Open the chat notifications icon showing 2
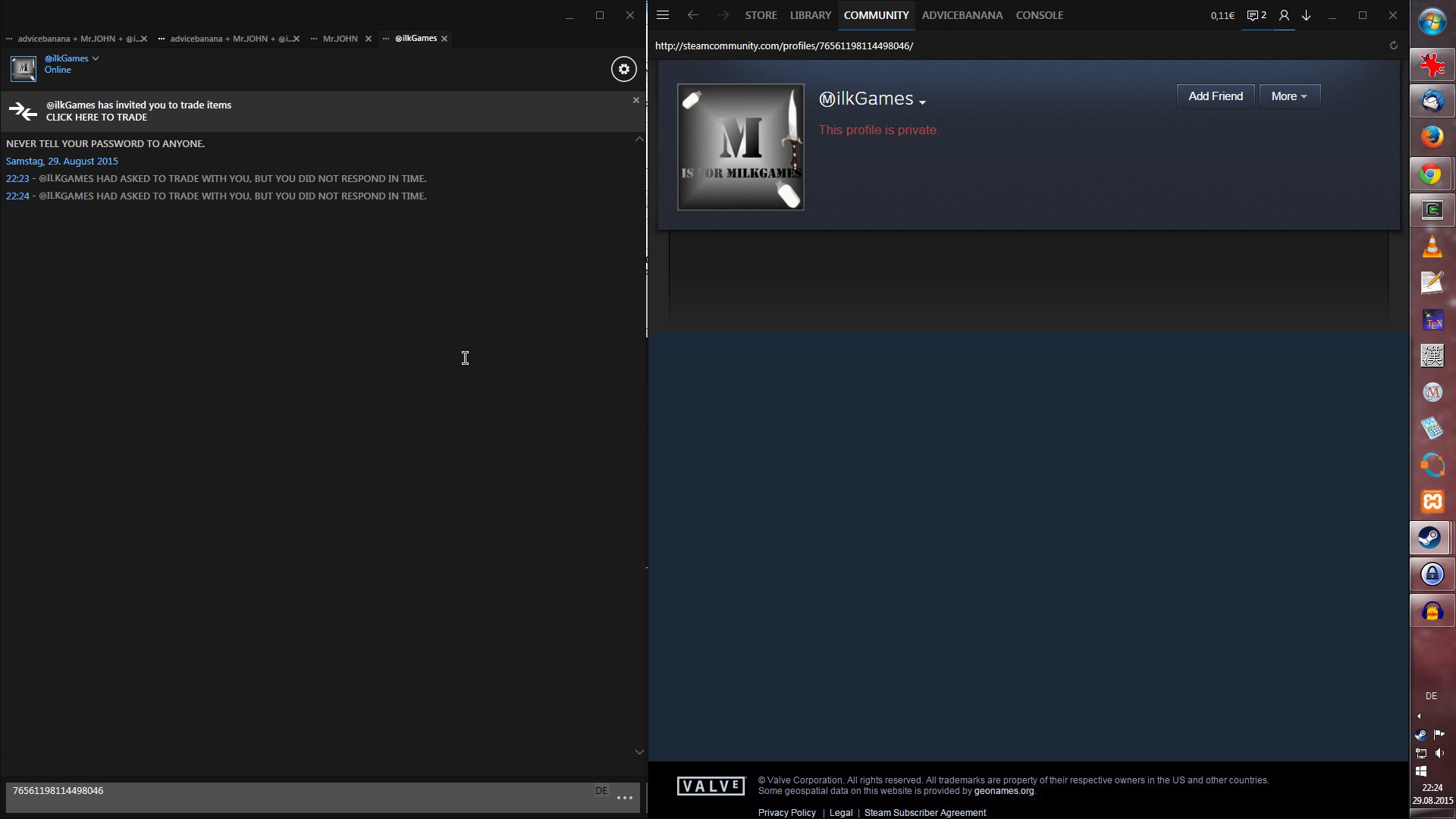Viewport: 1456px width, 819px height. (1257, 15)
